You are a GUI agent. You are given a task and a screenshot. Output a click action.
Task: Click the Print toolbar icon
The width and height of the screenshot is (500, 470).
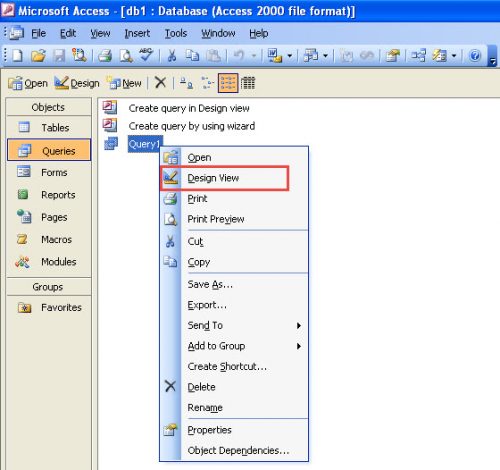click(105, 55)
